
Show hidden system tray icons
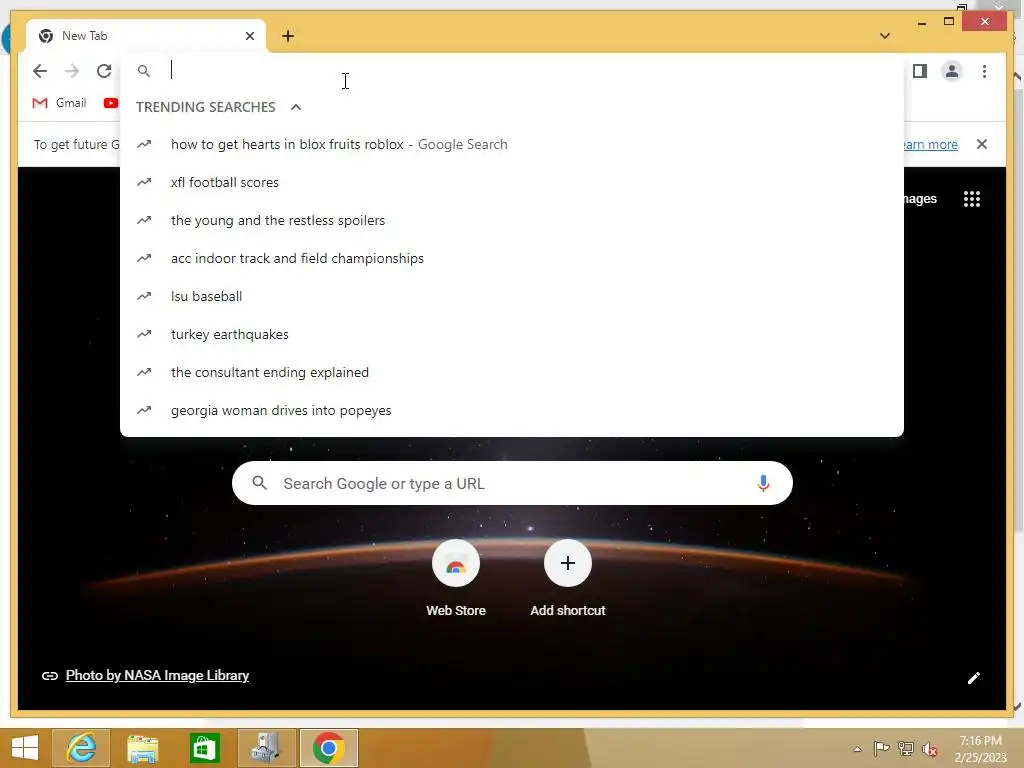(x=857, y=749)
